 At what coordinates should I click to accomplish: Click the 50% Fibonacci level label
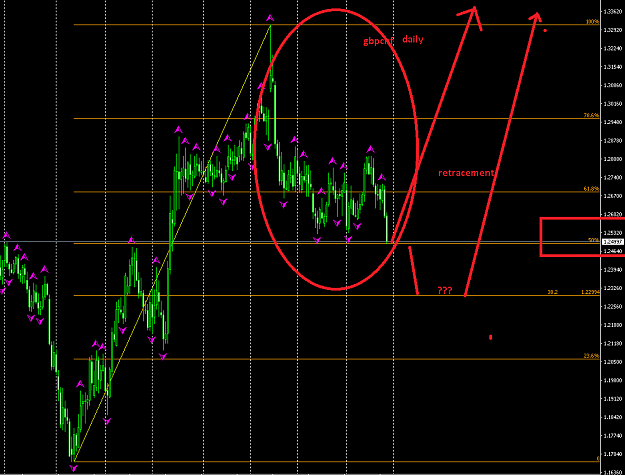tap(594, 240)
